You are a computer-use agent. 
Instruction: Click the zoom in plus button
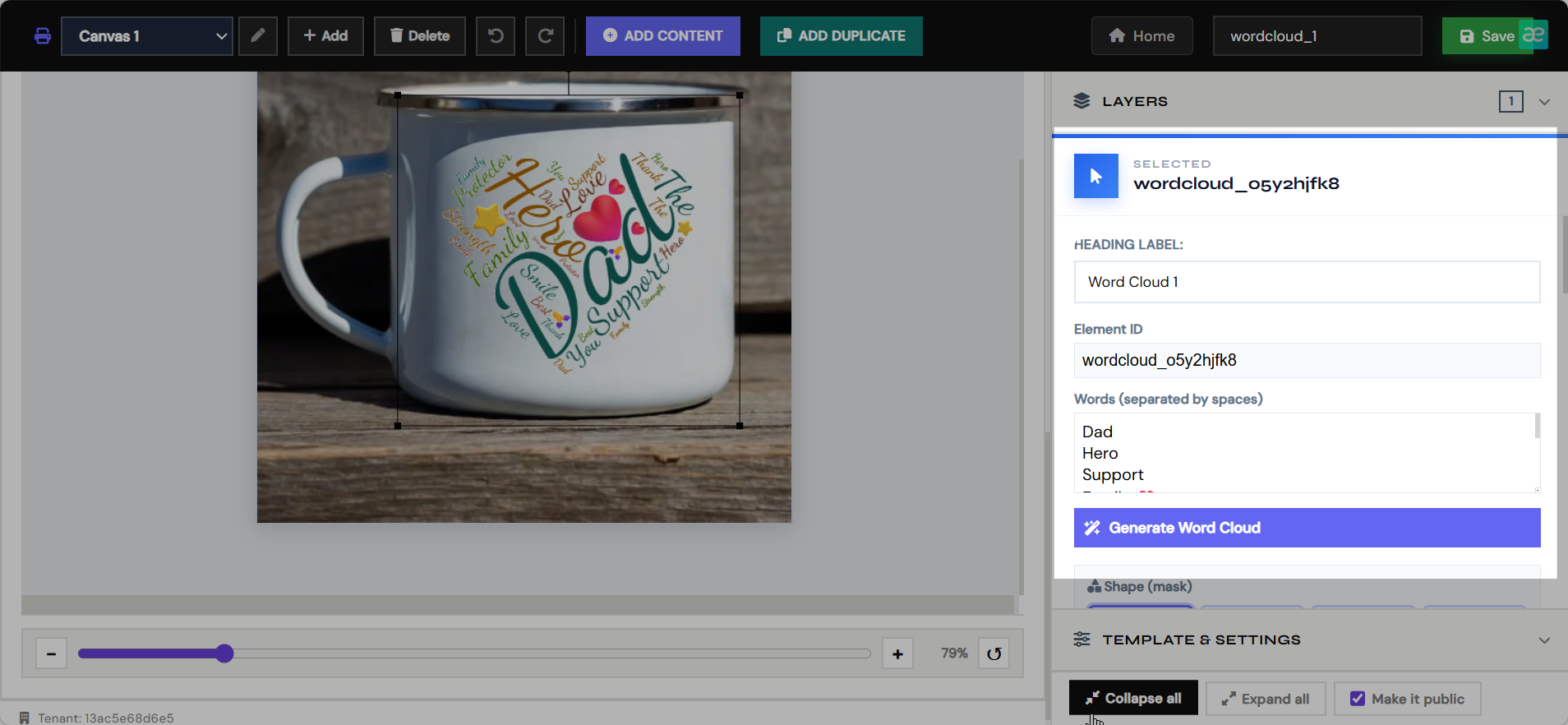pos(897,653)
